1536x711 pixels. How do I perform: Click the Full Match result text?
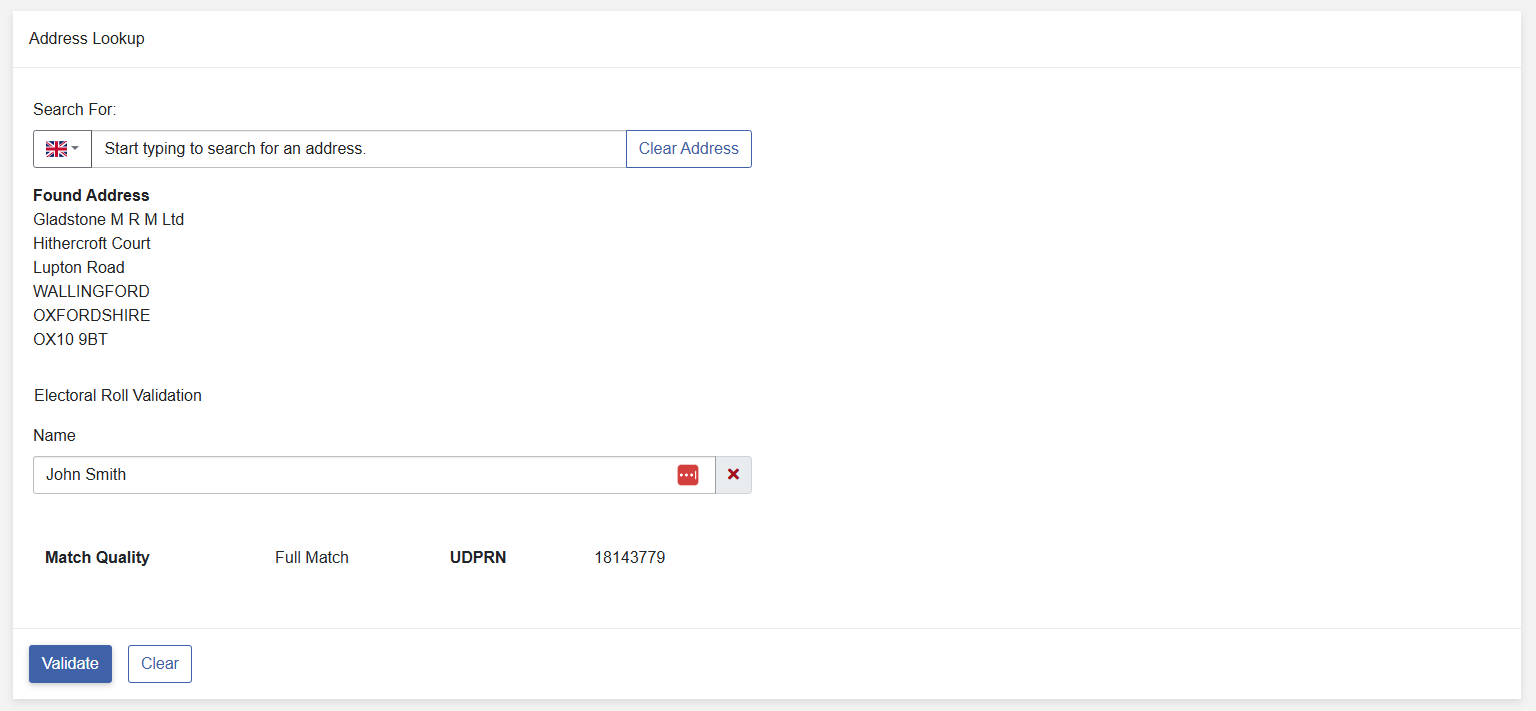click(x=312, y=558)
